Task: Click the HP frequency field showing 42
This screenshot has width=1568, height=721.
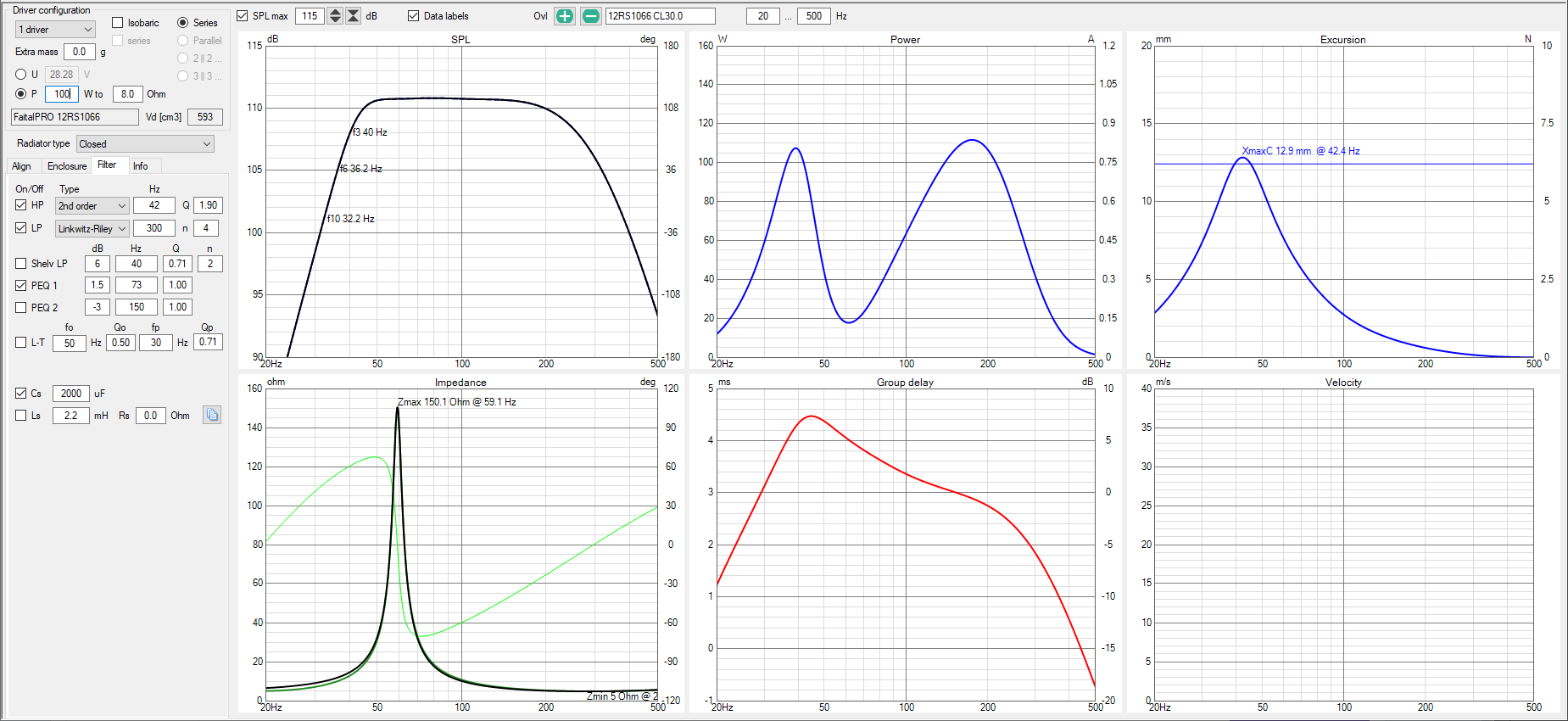Action: click(154, 205)
